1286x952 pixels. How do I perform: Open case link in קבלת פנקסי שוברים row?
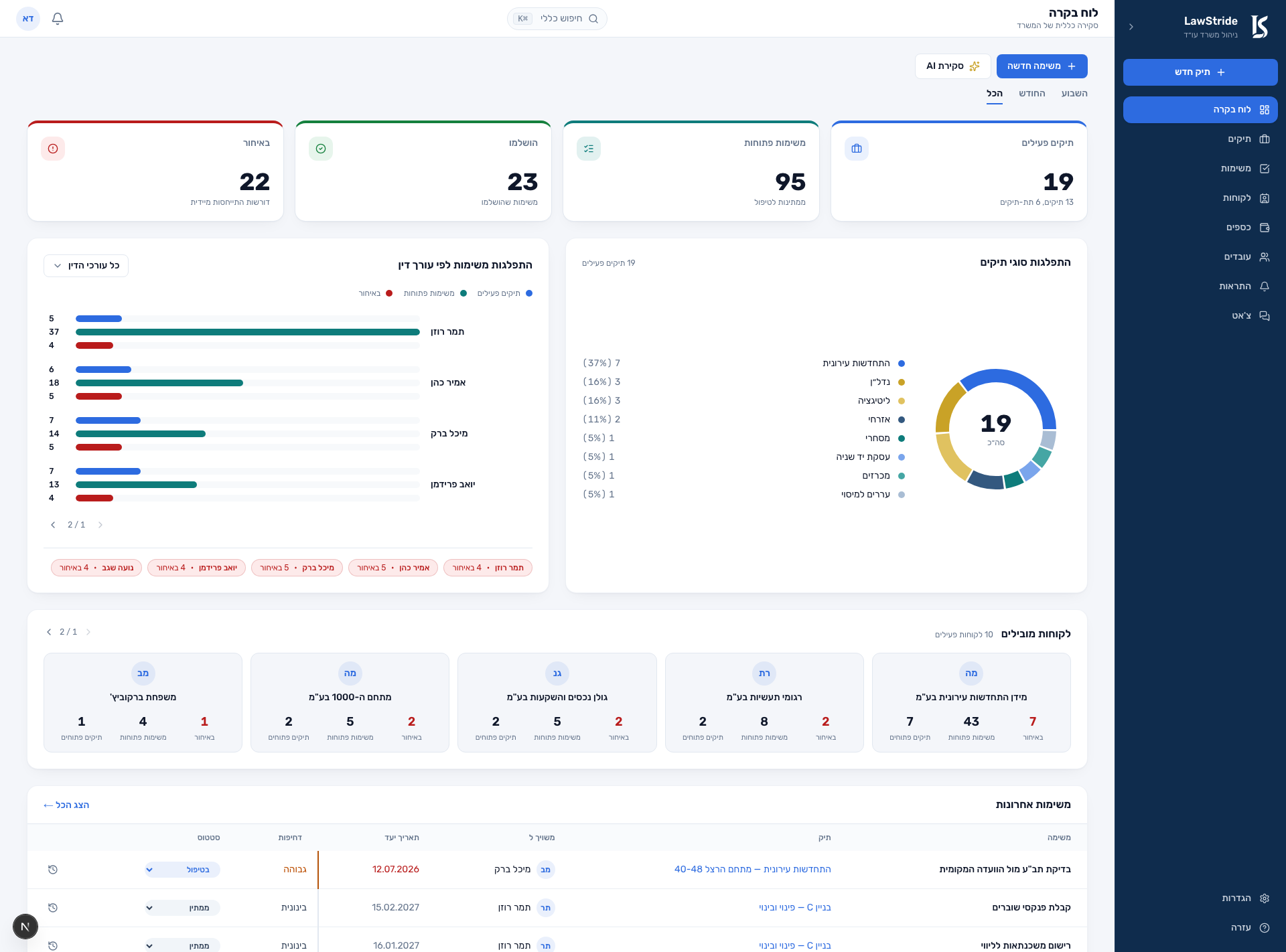[x=795, y=907]
